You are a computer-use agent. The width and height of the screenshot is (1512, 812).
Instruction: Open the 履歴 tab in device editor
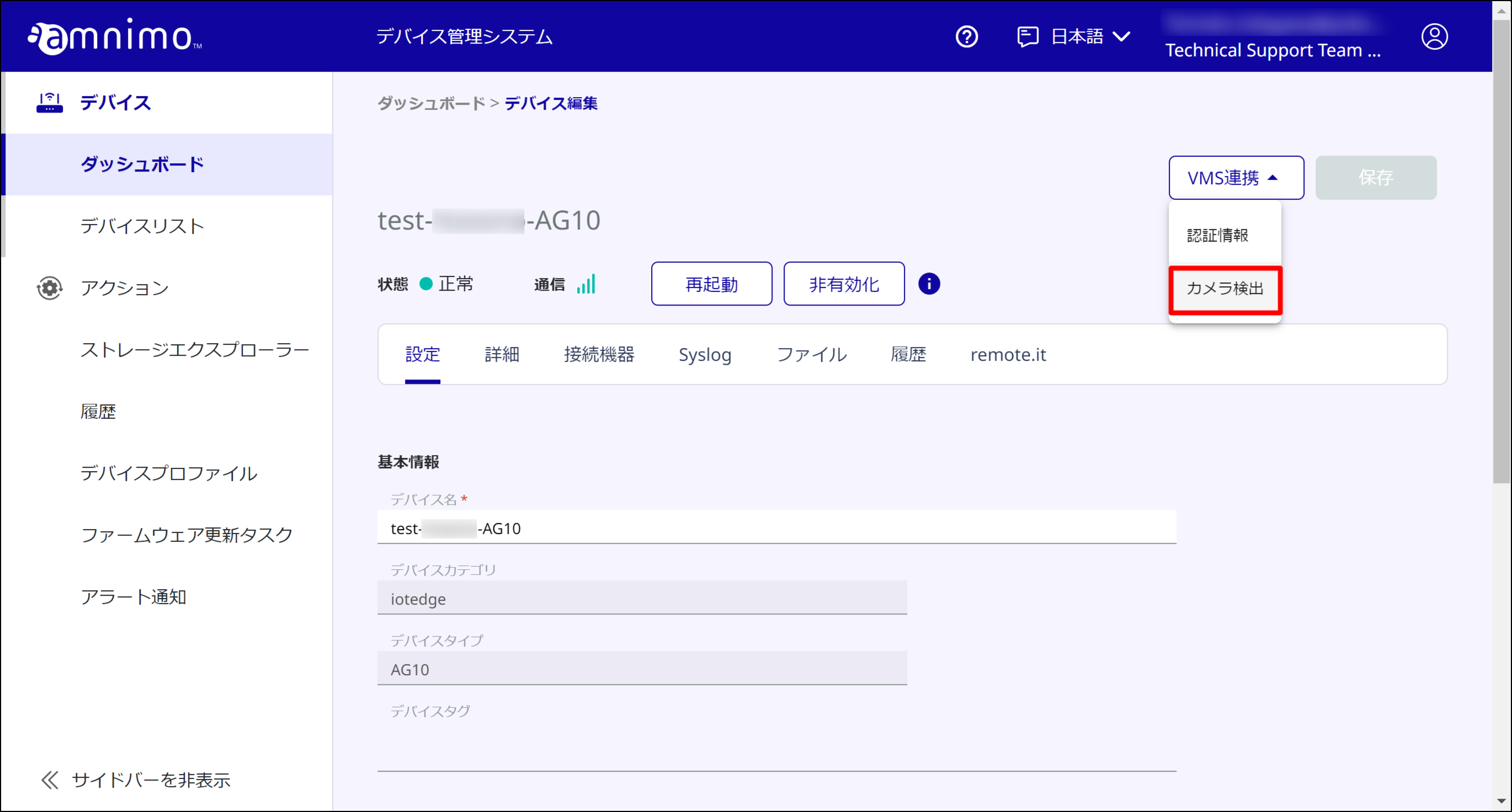coord(908,354)
